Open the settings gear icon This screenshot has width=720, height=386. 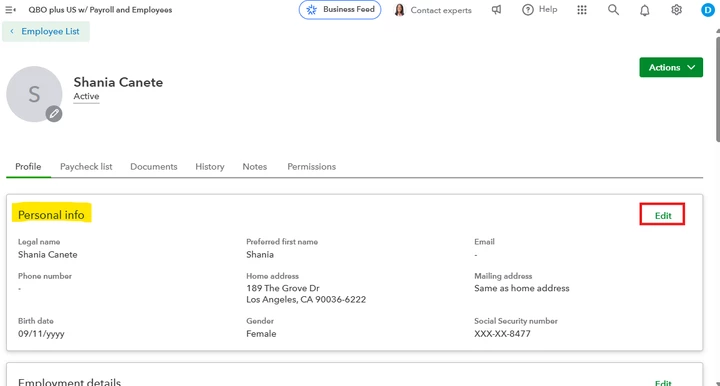click(x=676, y=10)
